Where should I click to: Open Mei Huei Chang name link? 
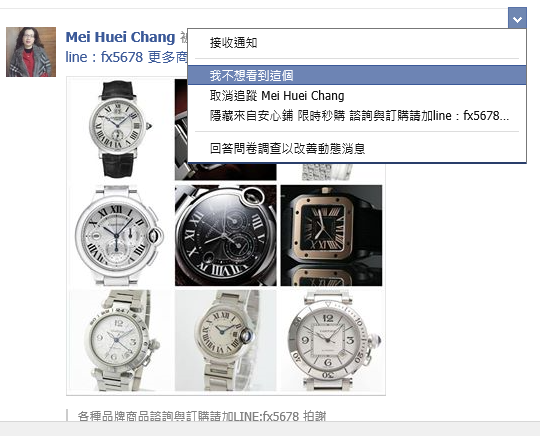[x=121, y=37]
